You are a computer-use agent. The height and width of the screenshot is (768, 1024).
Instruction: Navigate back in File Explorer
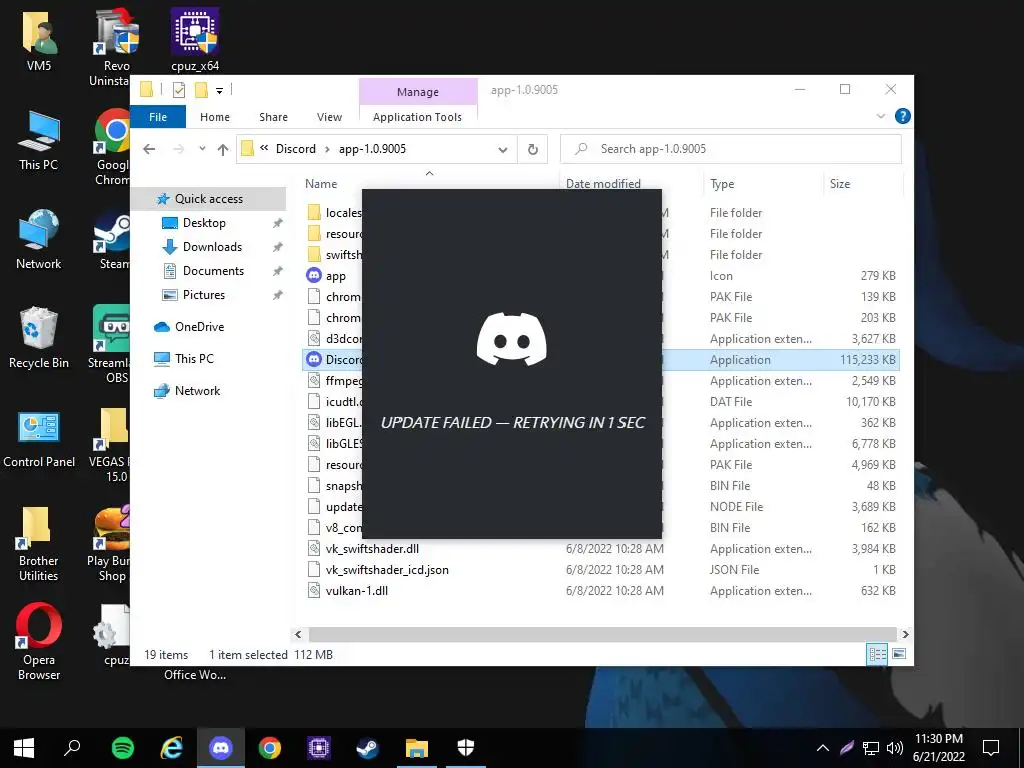point(149,150)
